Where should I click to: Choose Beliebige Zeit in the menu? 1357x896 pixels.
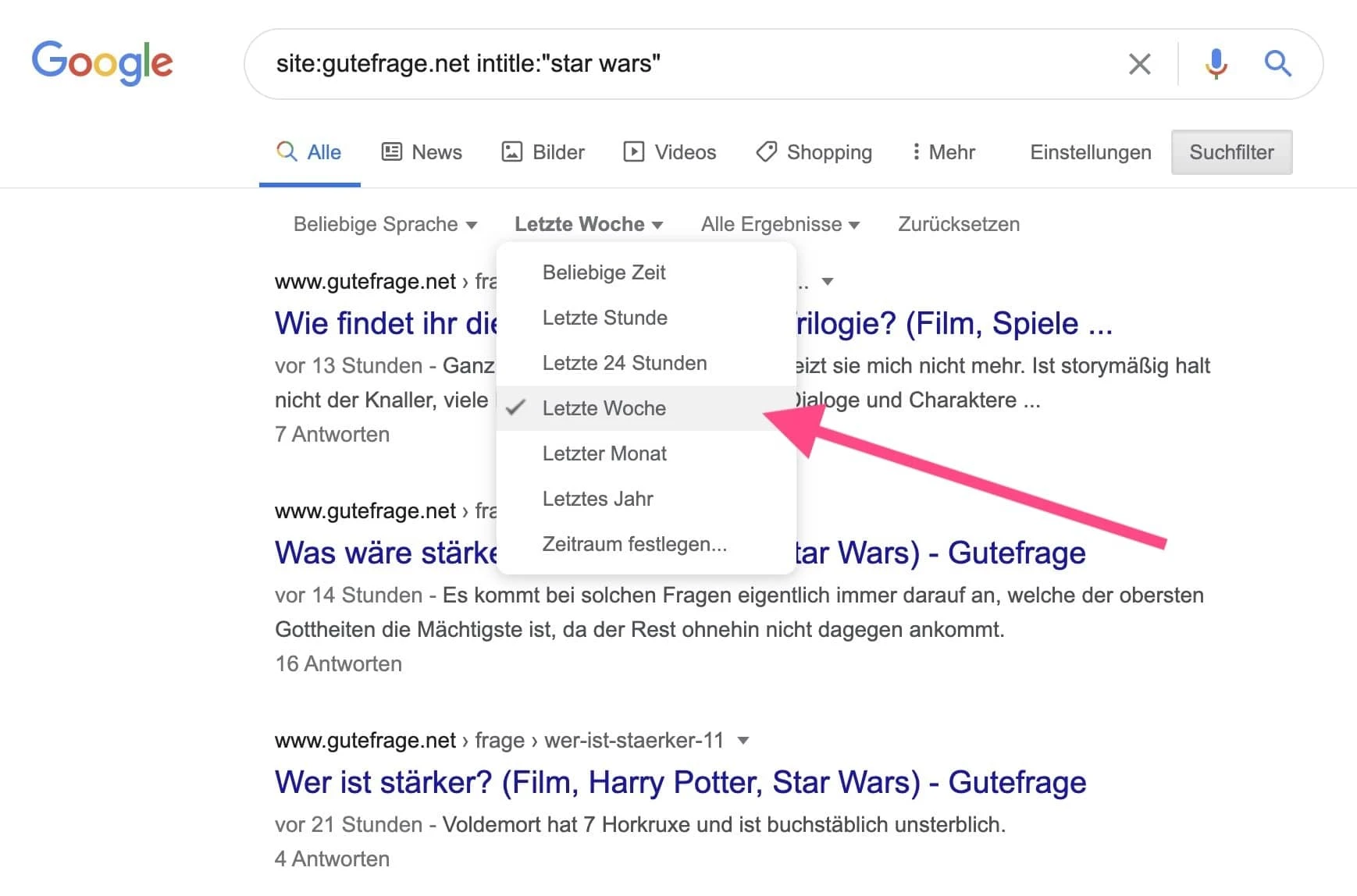point(646,272)
